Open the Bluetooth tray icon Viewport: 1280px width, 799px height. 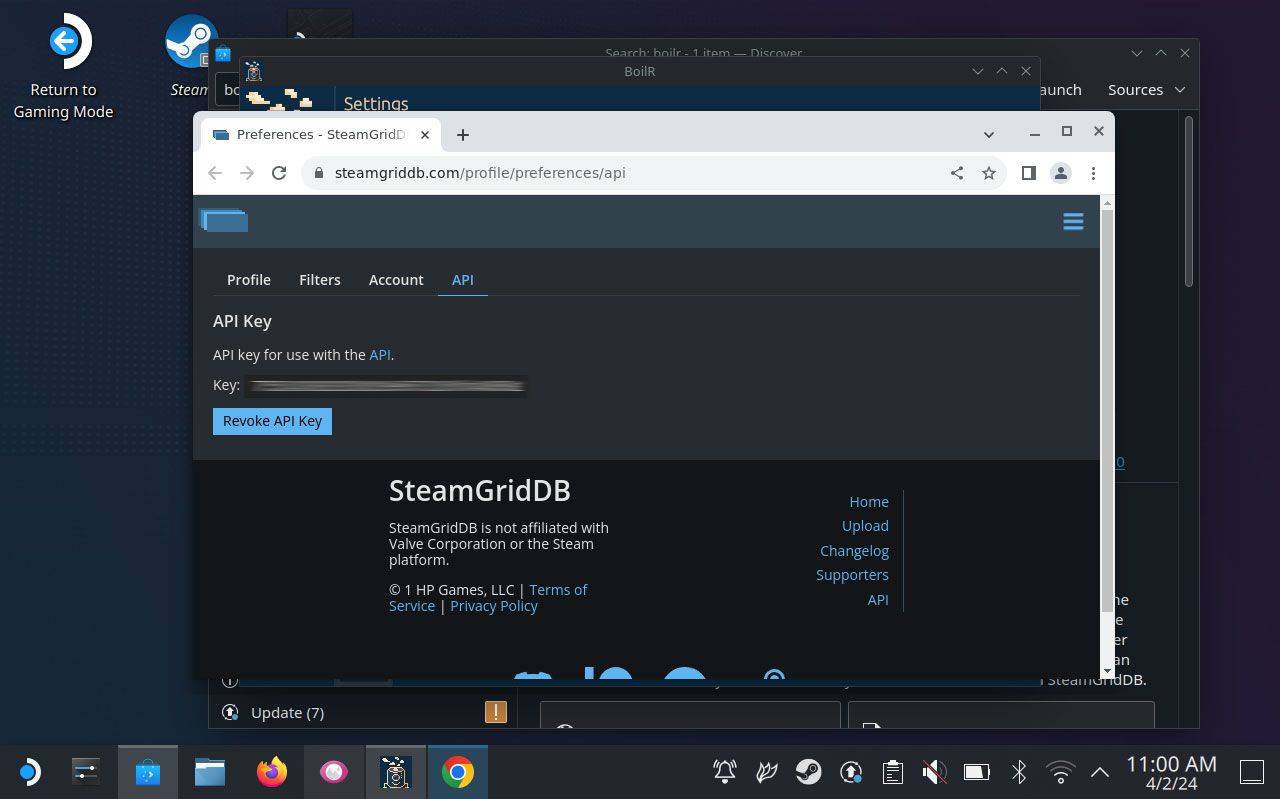tap(1019, 772)
